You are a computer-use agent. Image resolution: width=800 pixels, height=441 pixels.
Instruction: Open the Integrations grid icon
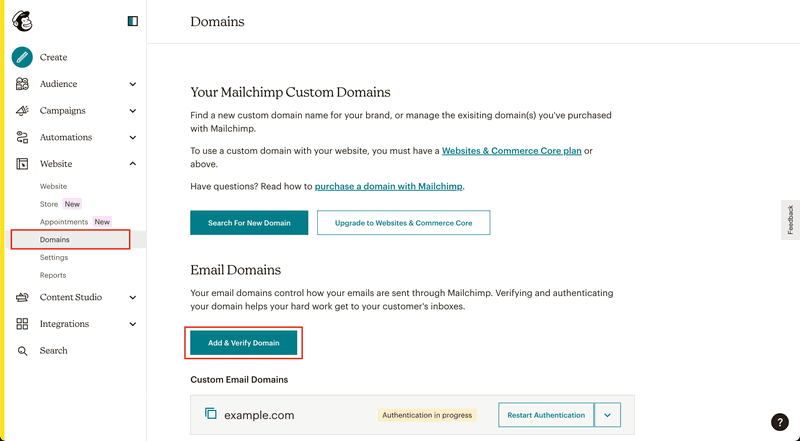coord(22,324)
